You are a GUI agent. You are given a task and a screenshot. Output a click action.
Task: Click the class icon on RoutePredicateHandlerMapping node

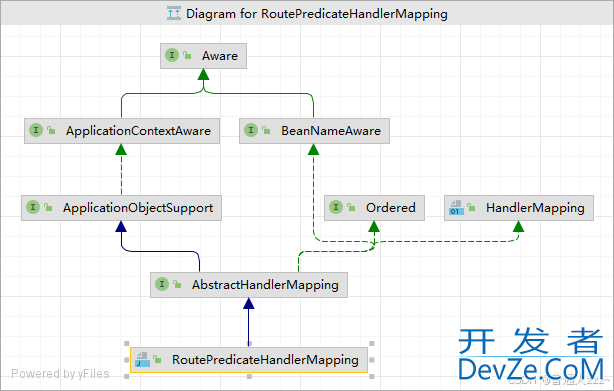tap(142, 359)
